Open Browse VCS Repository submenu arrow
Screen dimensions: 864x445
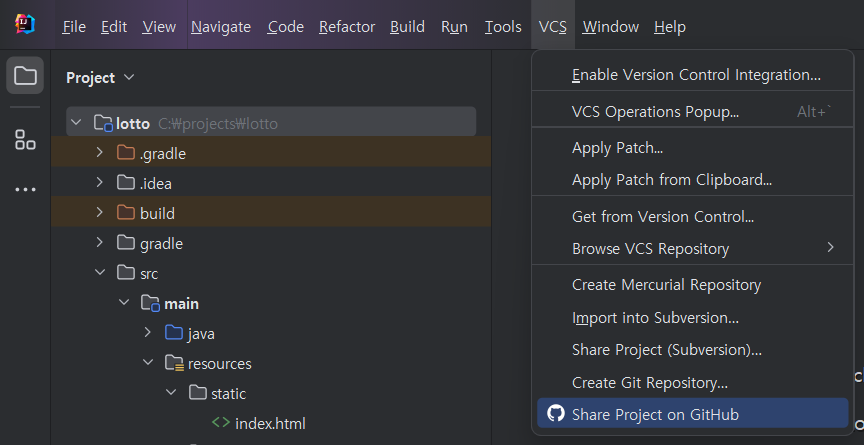tap(830, 248)
